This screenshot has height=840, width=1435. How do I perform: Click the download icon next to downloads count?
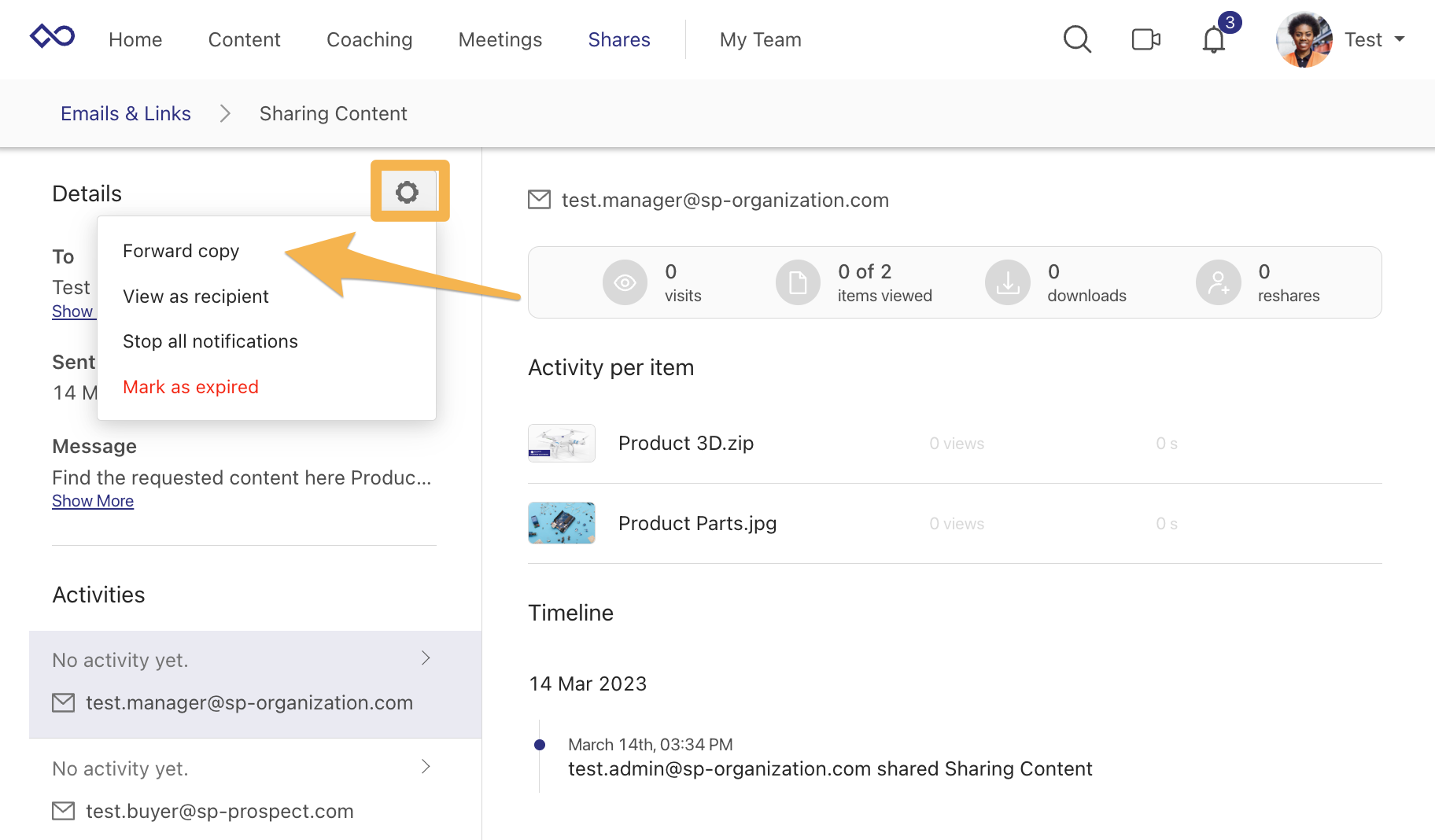pyautogui.click(x=1007, y=282)
